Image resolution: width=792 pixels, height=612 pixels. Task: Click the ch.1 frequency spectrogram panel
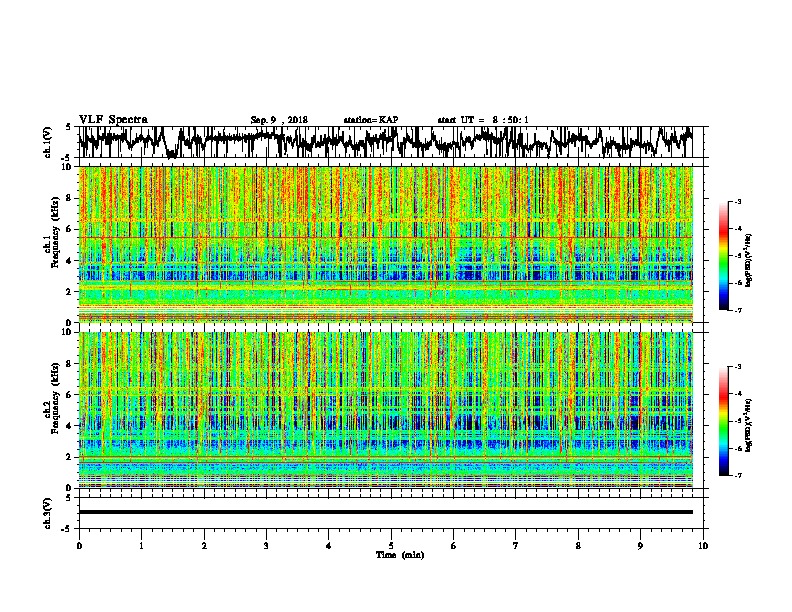click(x=385, y=244)
